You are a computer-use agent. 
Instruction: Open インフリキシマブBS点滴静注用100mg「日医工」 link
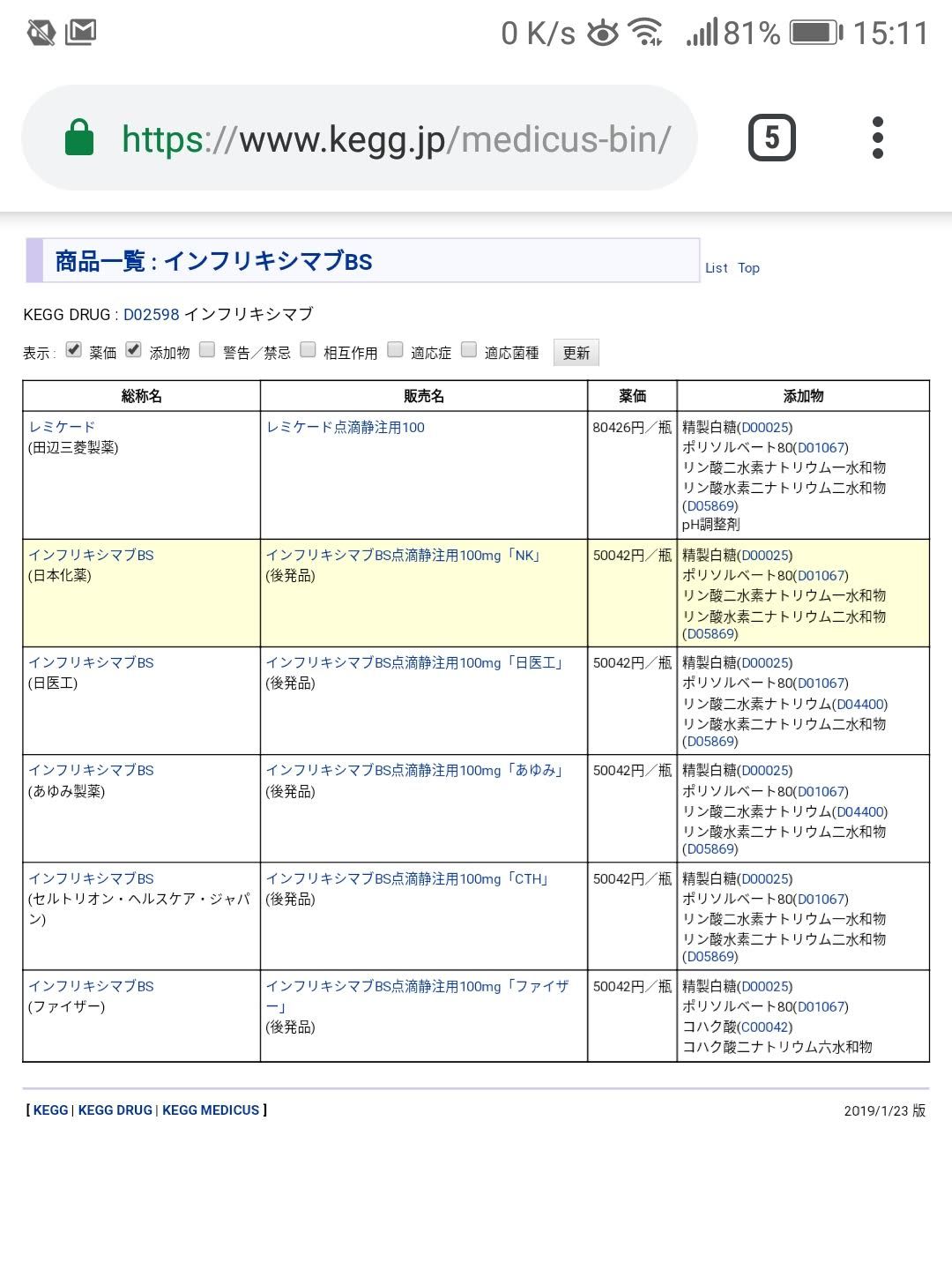pyautogui.click(x=415, y=662)
